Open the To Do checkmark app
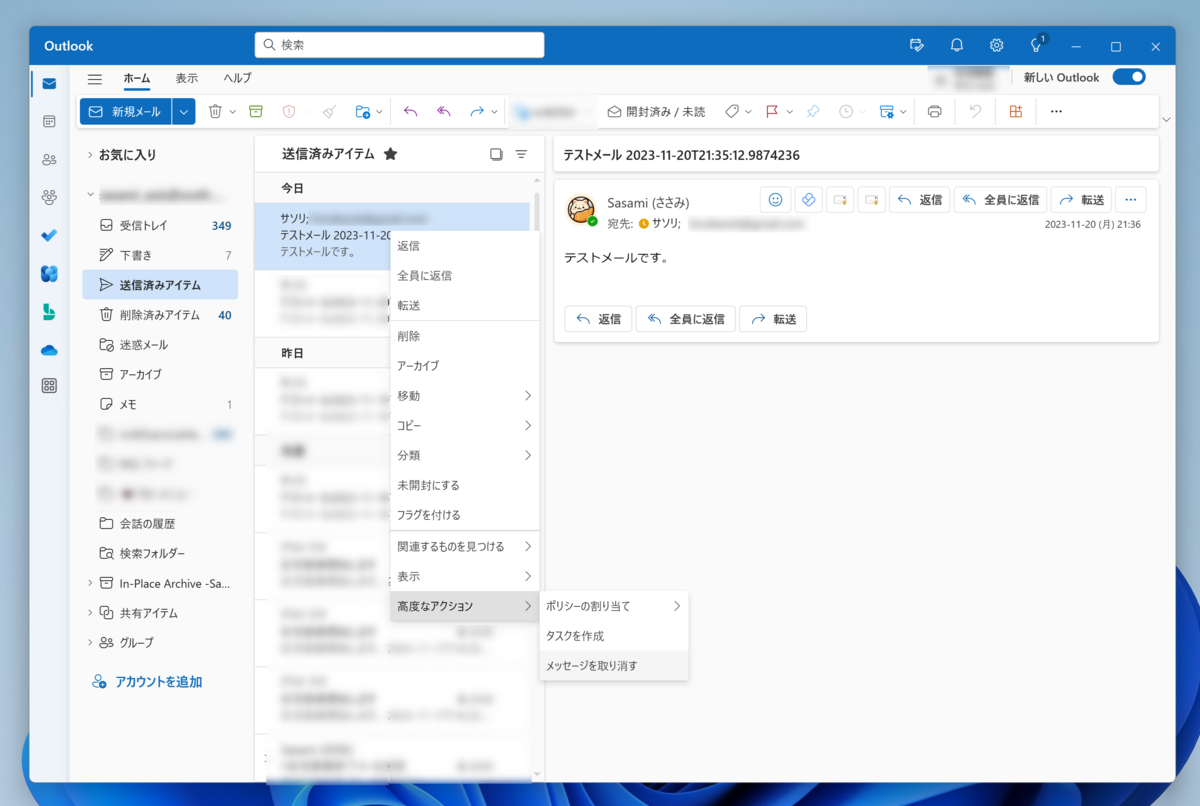 [x=49, y=235]
